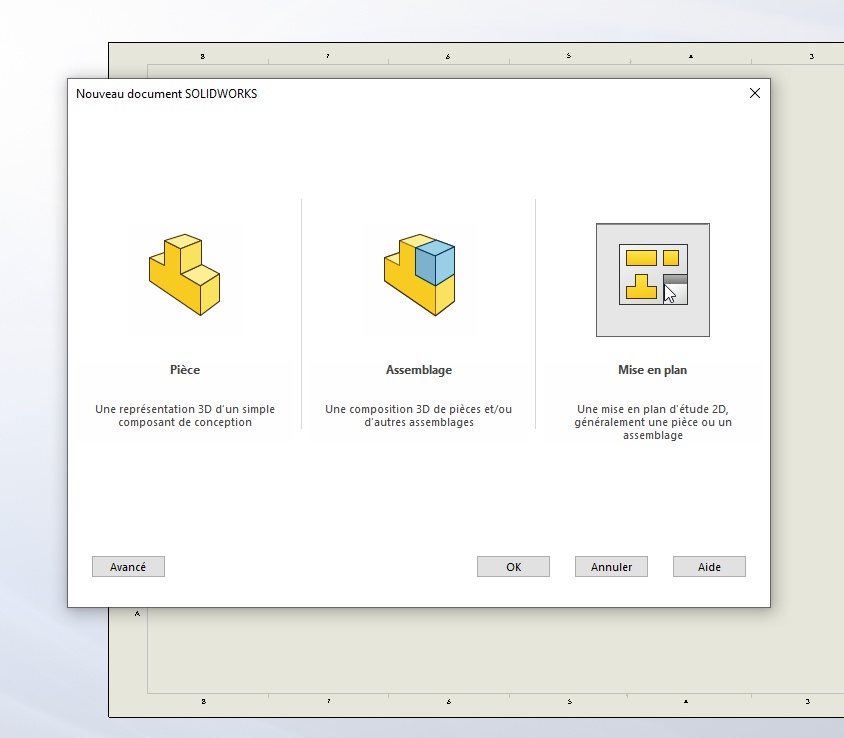
Task: Click description 'Une mise en plan d'étude 2D'
Action: [653, 422]
